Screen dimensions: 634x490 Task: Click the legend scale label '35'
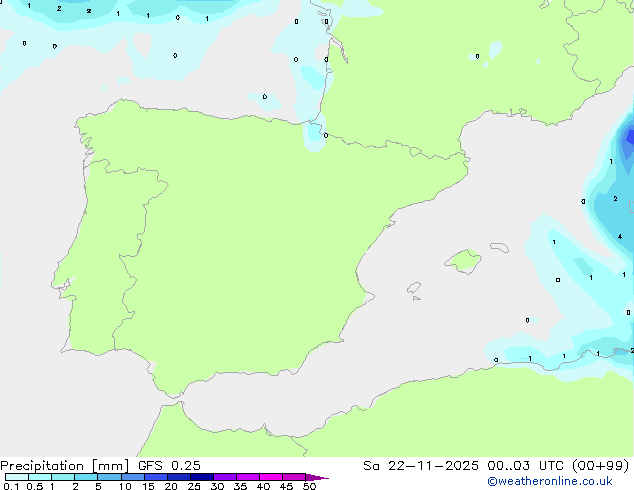coord(240,486)
